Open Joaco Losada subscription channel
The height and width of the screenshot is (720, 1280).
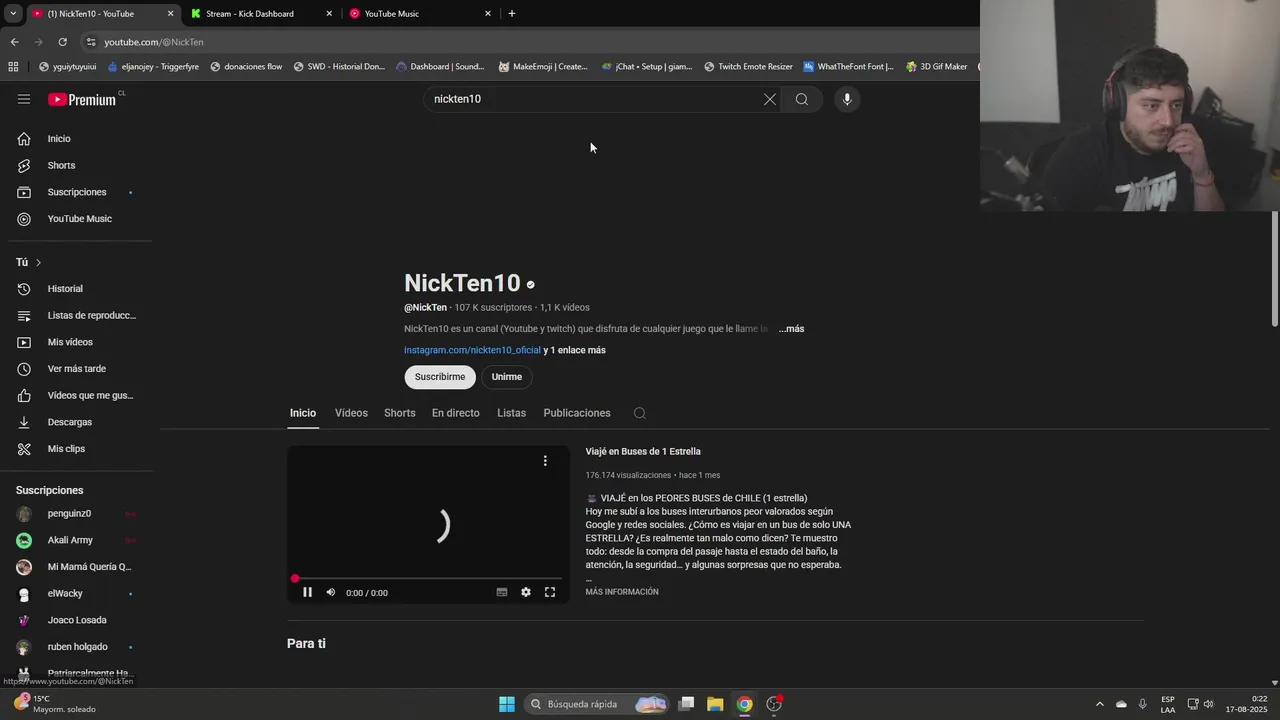[x=78, y=620]
